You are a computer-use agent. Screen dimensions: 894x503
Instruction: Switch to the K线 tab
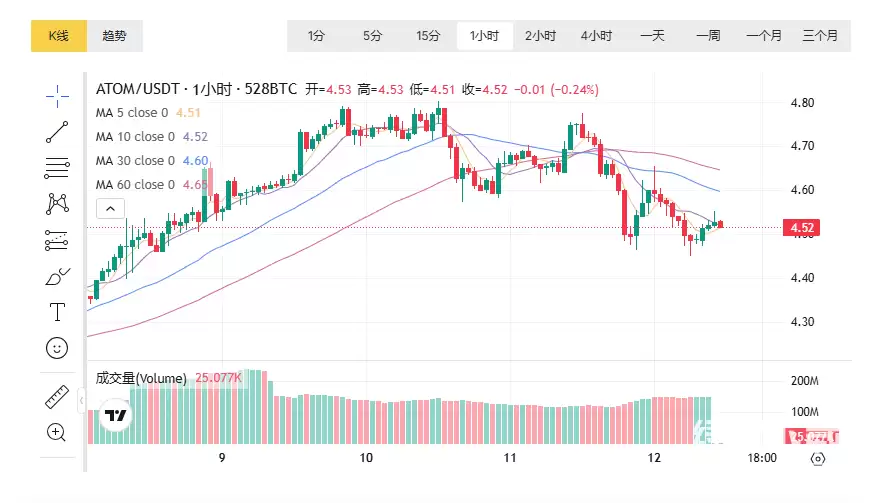point(59,36)
